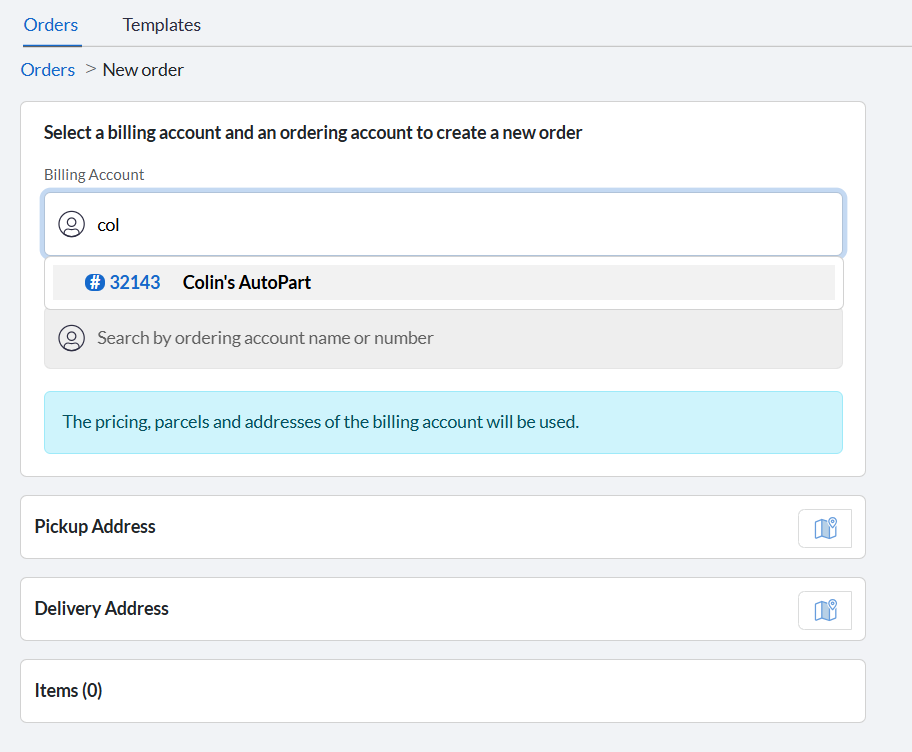Click the Delivery Address map icon

[825, 610]
